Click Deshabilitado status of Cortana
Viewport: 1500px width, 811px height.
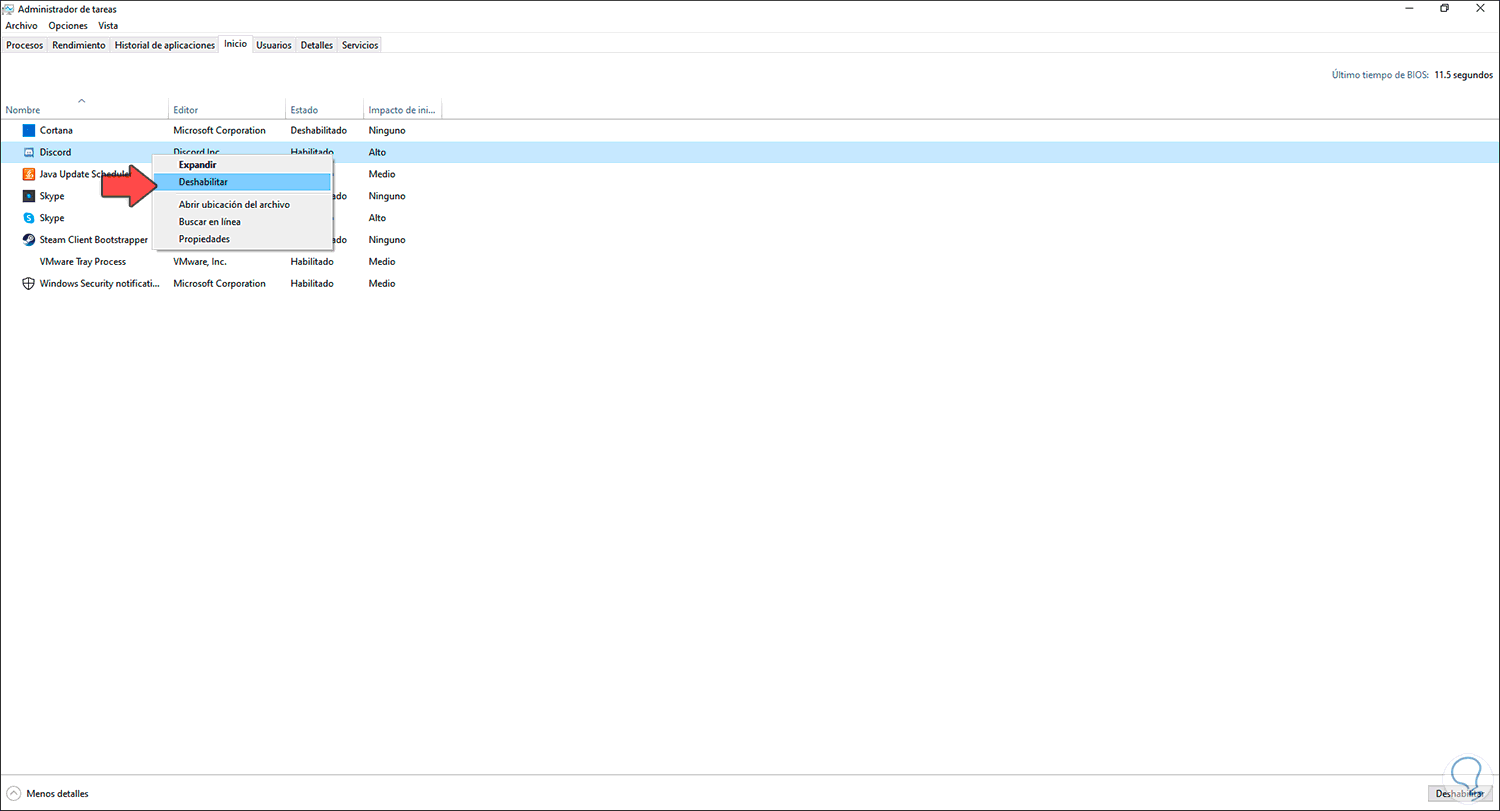coord(319,130)
